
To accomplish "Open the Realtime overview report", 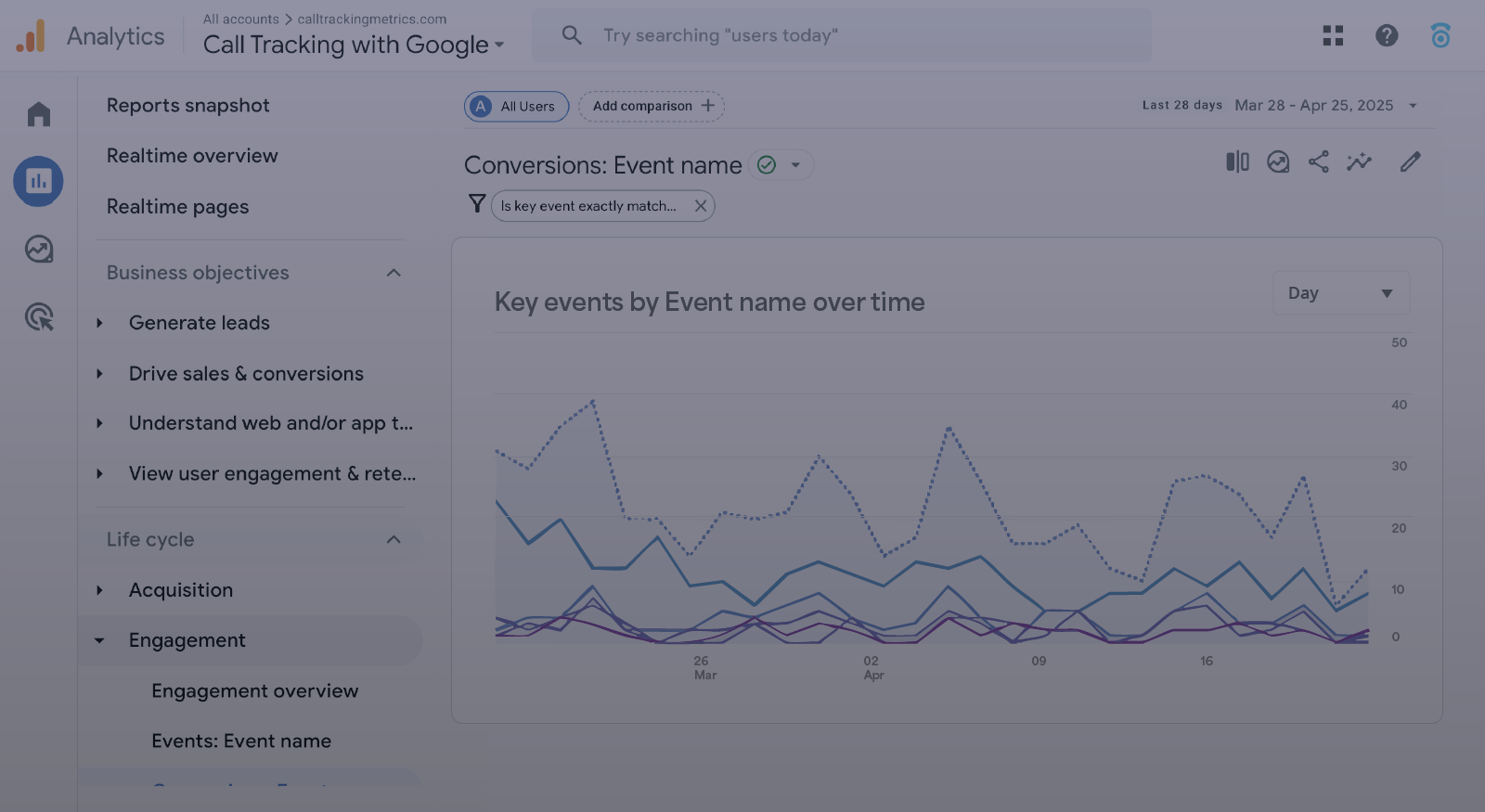I will point(192,156).
